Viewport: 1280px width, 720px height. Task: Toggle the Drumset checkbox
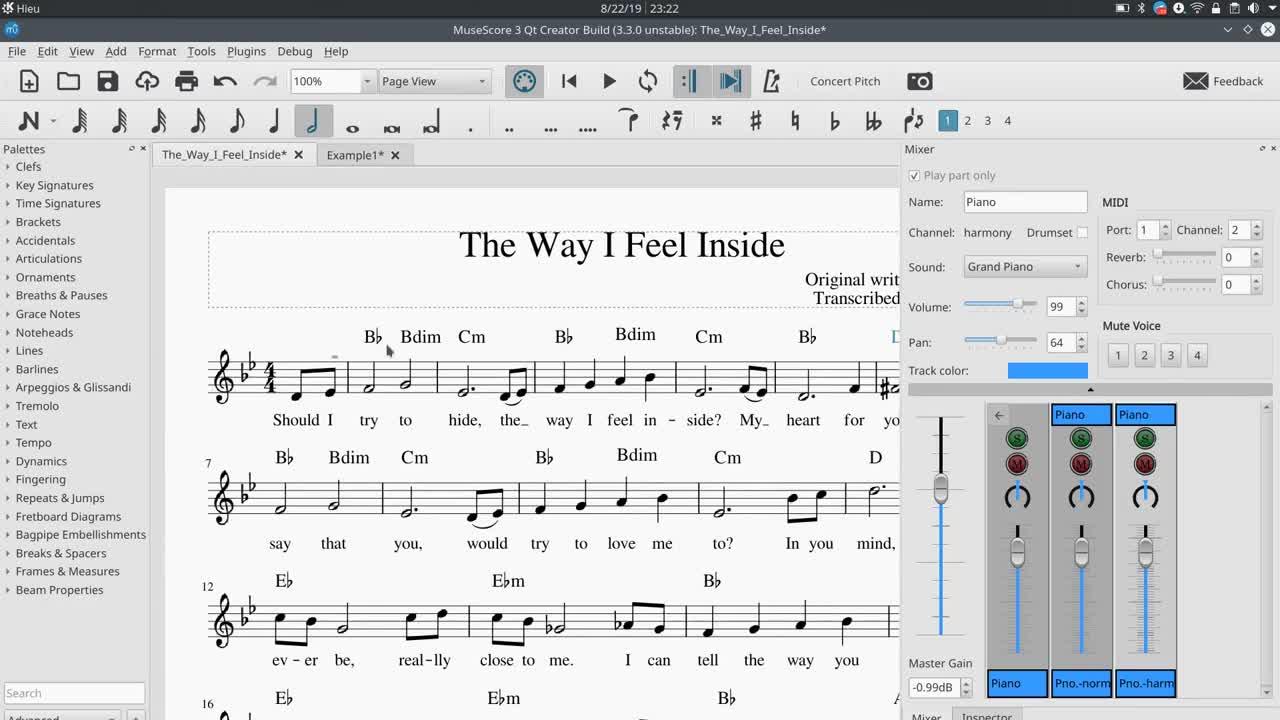point(1082,232)
